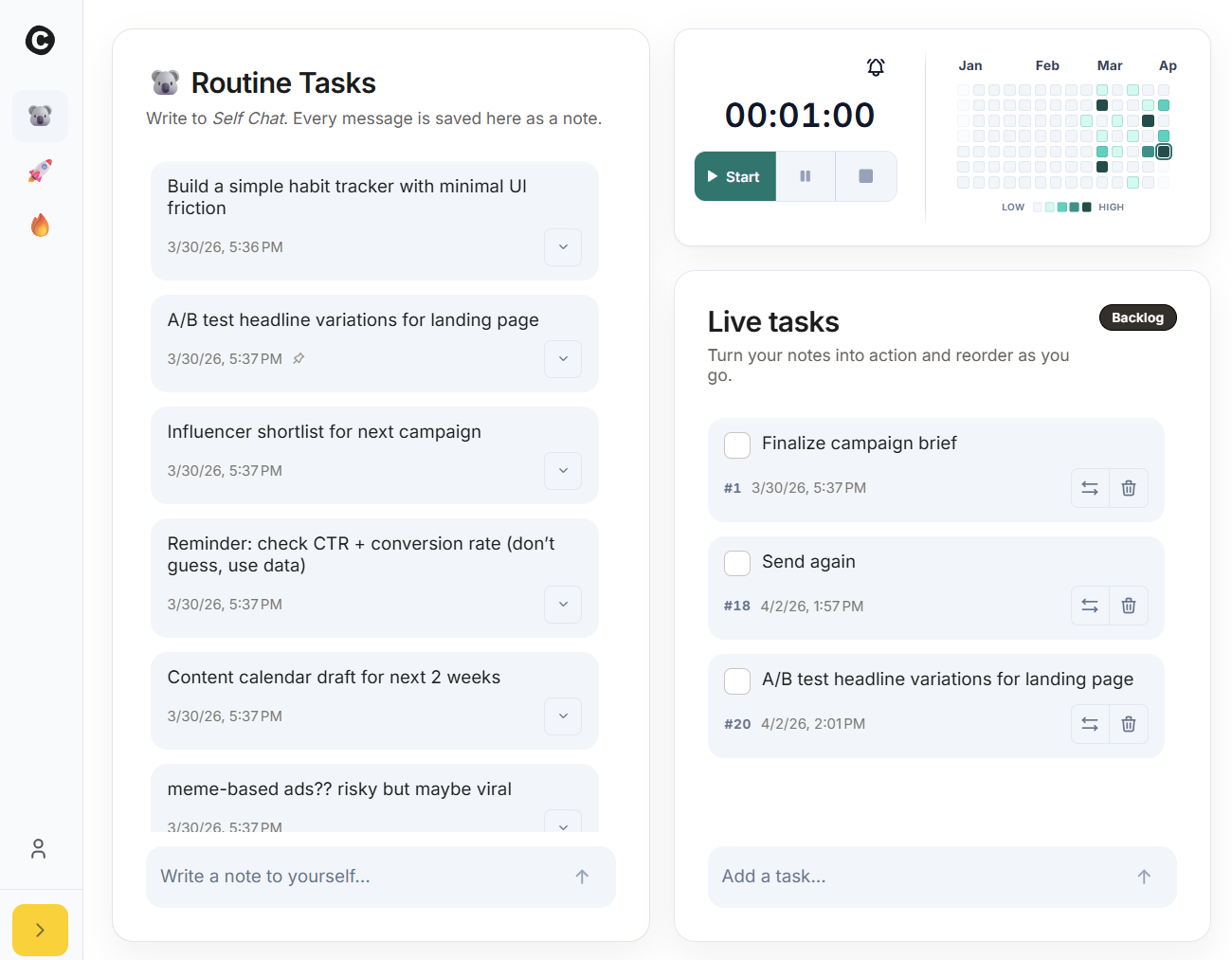
Task: Select the fire icon in the sidebar
Action: 40,226
